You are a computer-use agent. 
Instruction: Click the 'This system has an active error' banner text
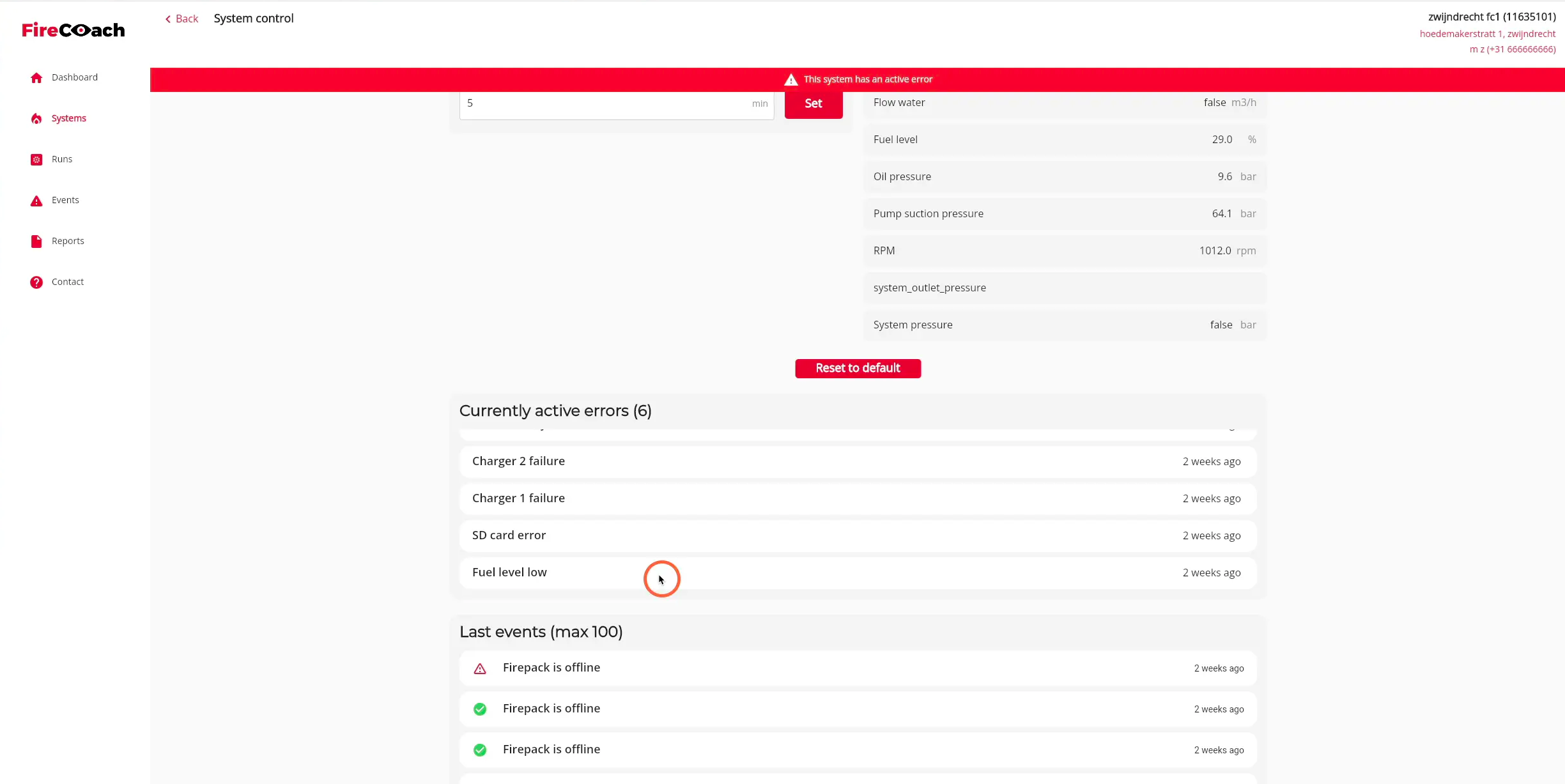[868, 79]
